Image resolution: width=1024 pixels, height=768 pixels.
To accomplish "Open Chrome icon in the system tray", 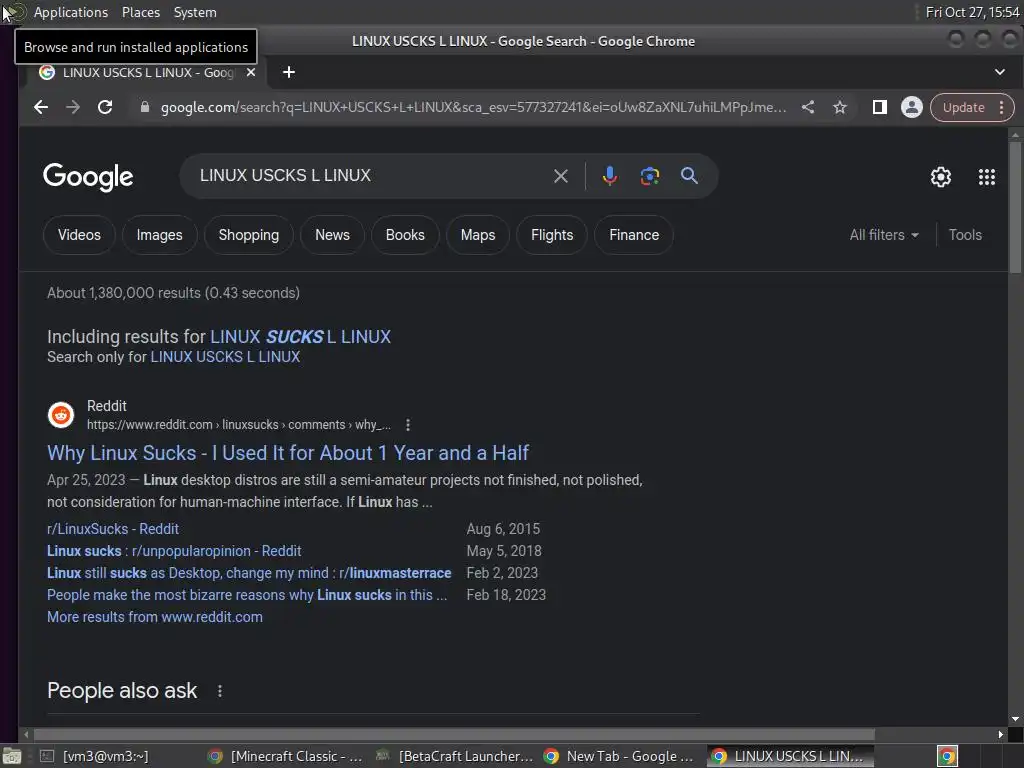I will pos(947,756).
